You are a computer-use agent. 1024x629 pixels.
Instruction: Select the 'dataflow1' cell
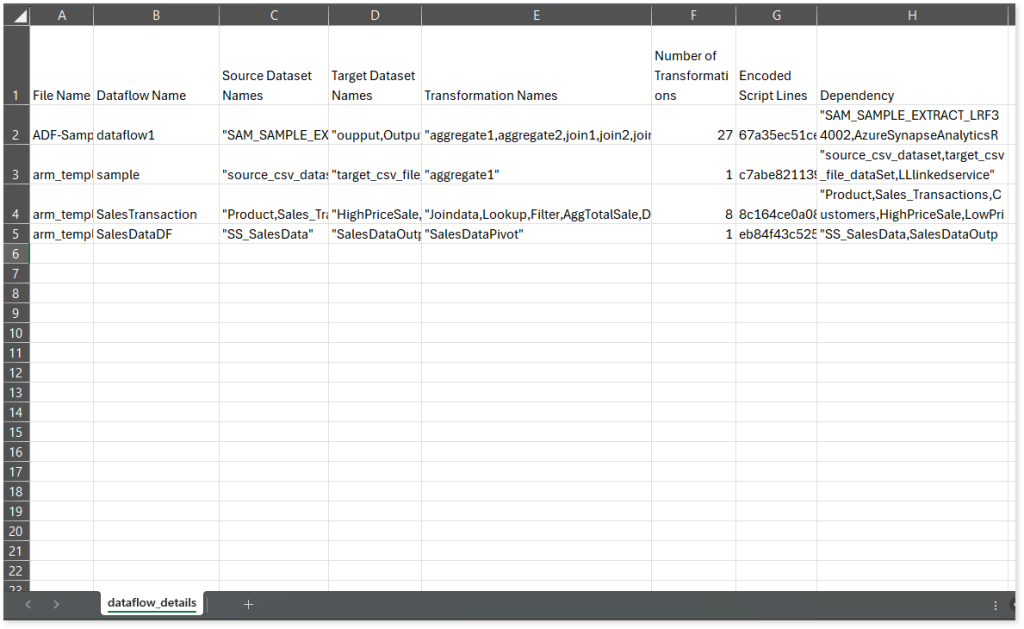(x=156, y=135)
